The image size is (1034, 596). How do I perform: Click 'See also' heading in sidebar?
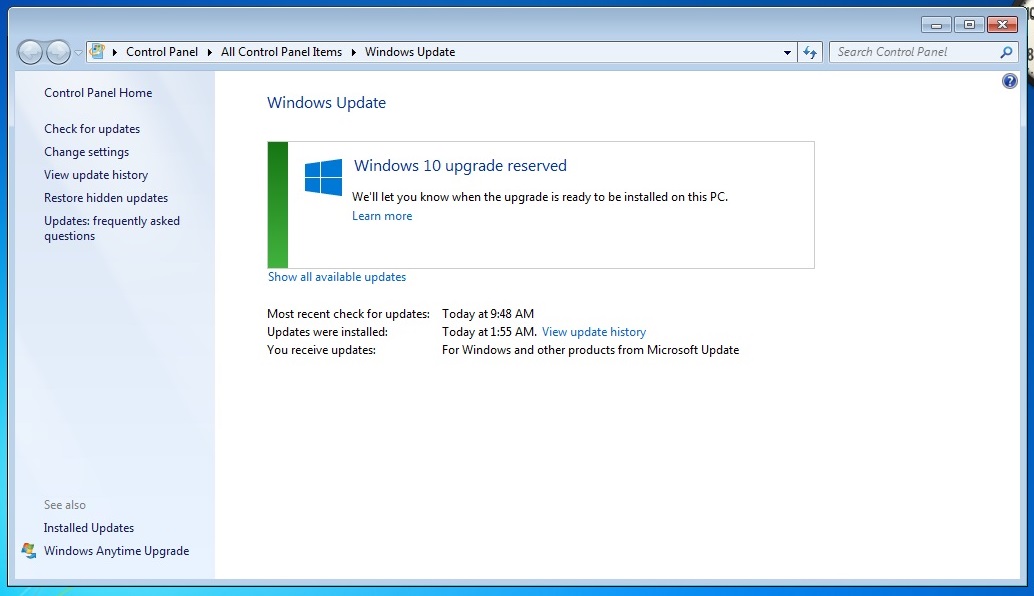pyautogui.click(x=65, y=505)
